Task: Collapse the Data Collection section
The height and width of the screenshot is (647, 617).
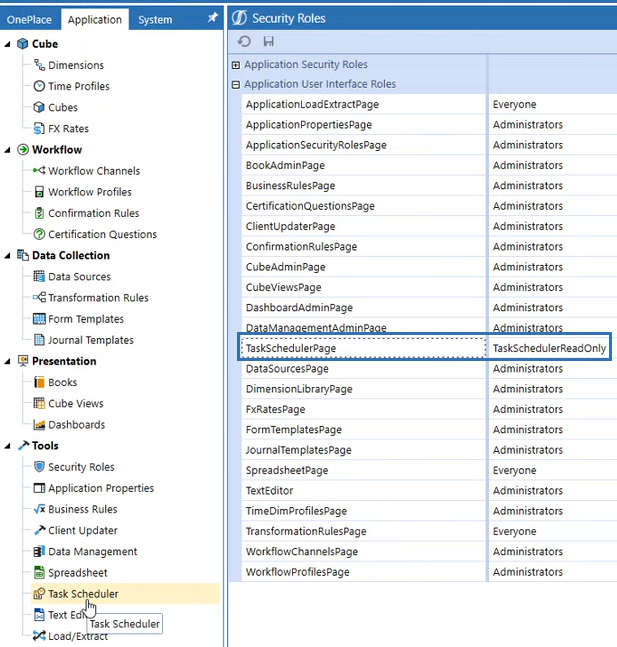Action: coord(8,256)
